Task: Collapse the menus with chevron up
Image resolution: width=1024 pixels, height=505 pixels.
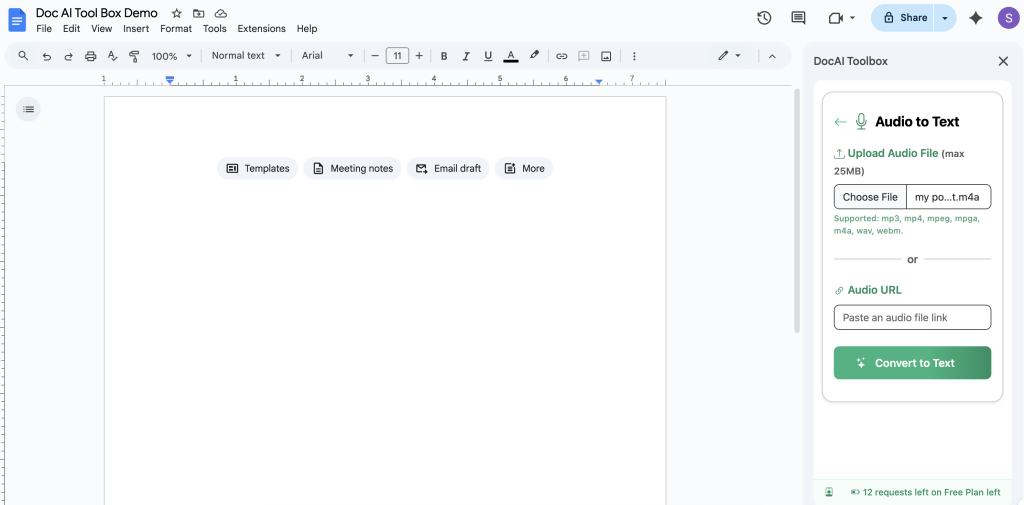Action: point(772,56)
